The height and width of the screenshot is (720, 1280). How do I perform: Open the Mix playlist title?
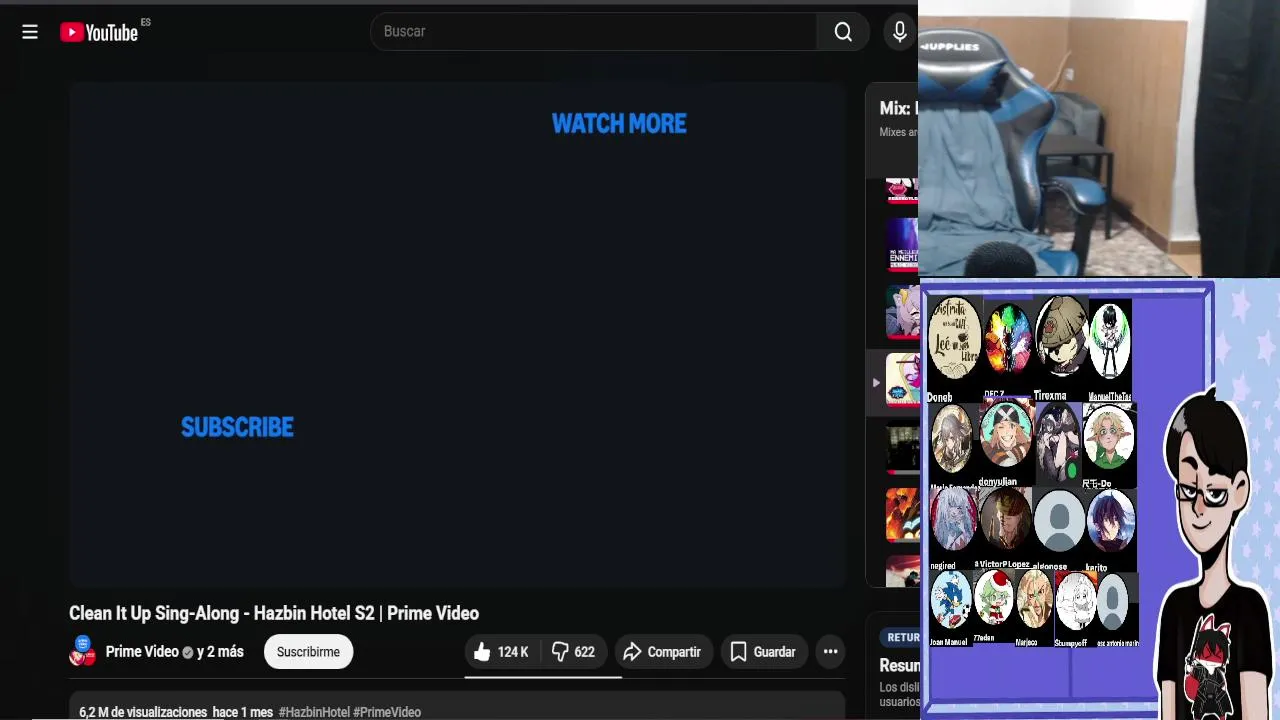click(x=898, y=108)
